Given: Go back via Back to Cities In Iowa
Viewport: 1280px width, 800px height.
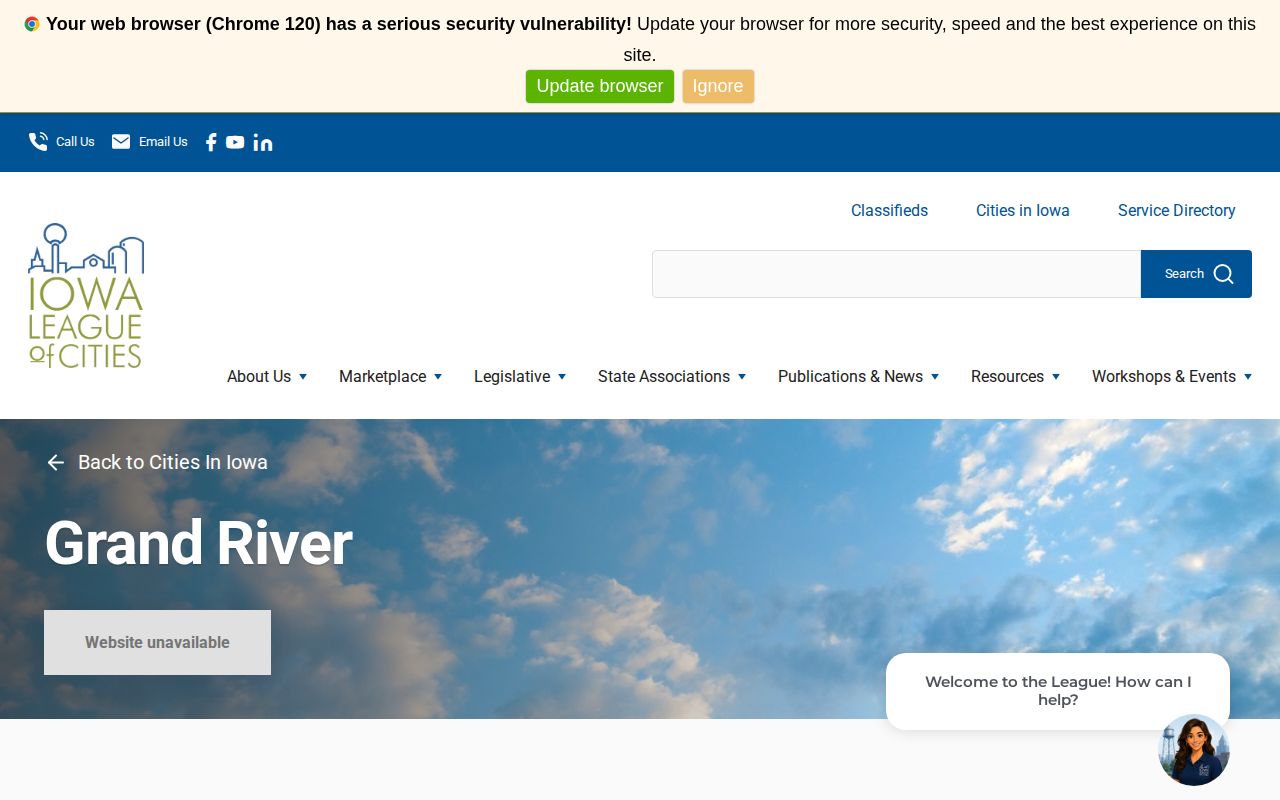Looking at the screenshot, I should click(173, 462).
